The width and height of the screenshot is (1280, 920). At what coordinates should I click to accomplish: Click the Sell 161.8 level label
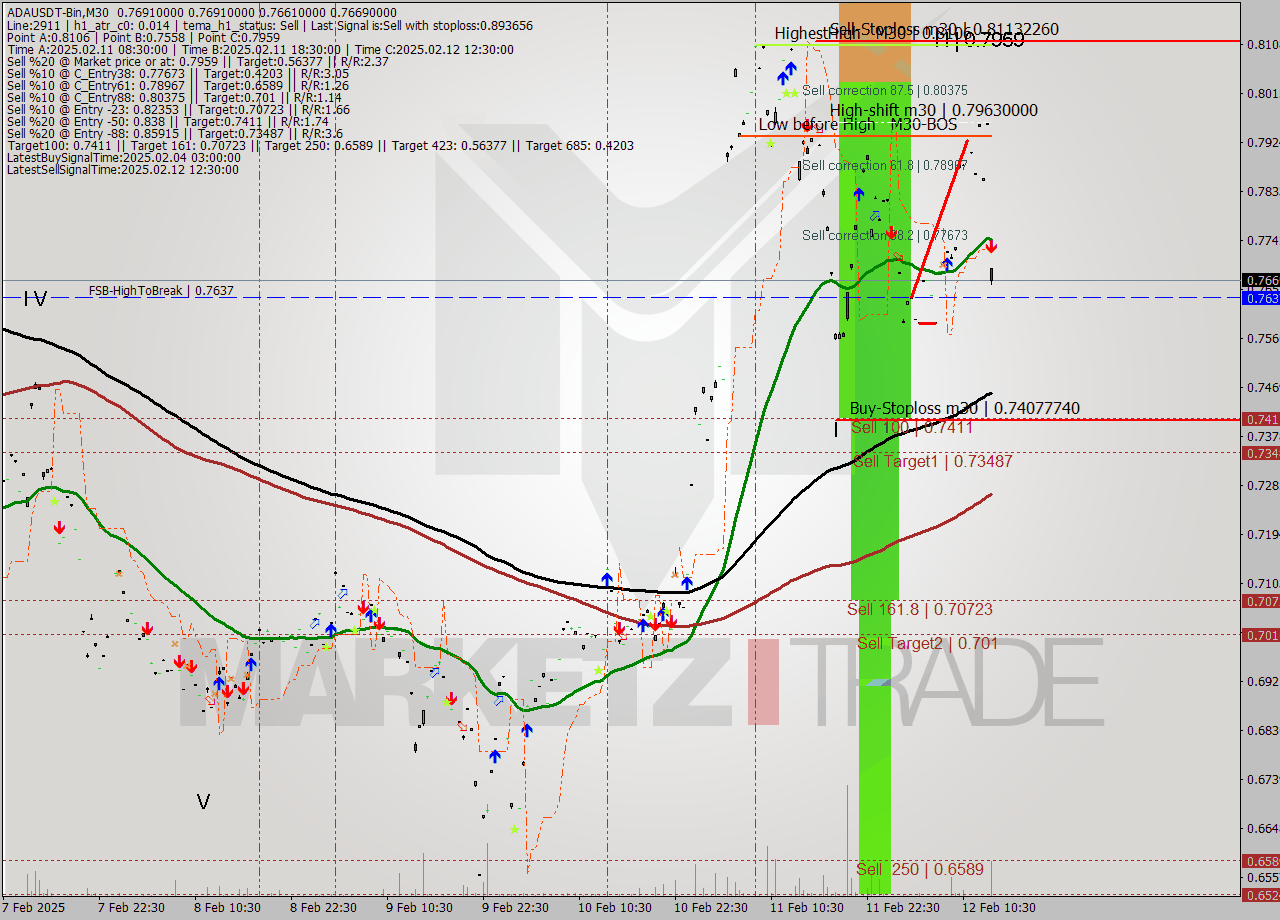pyautogui.click(x=919, y=609)
